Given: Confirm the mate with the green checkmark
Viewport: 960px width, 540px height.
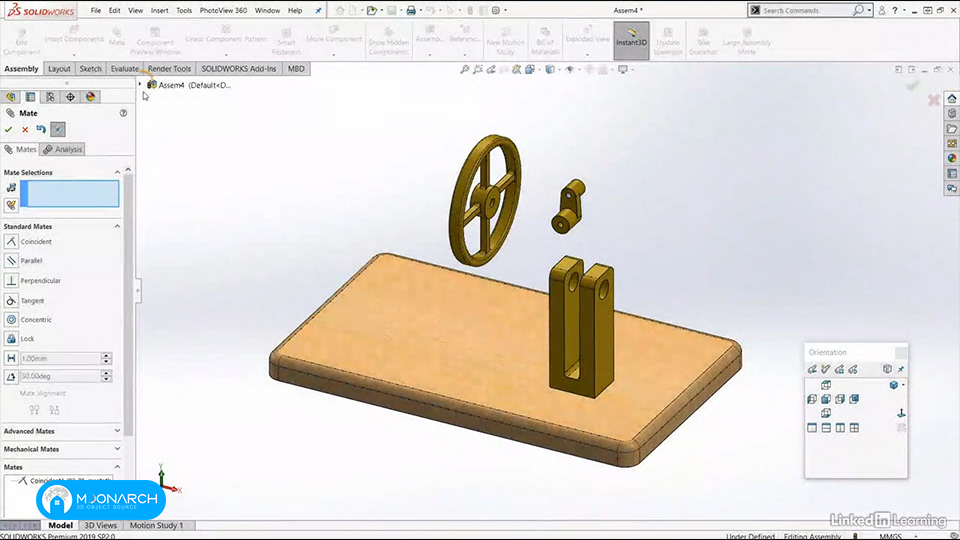Looking at the screenshot, I should [9, 129].
